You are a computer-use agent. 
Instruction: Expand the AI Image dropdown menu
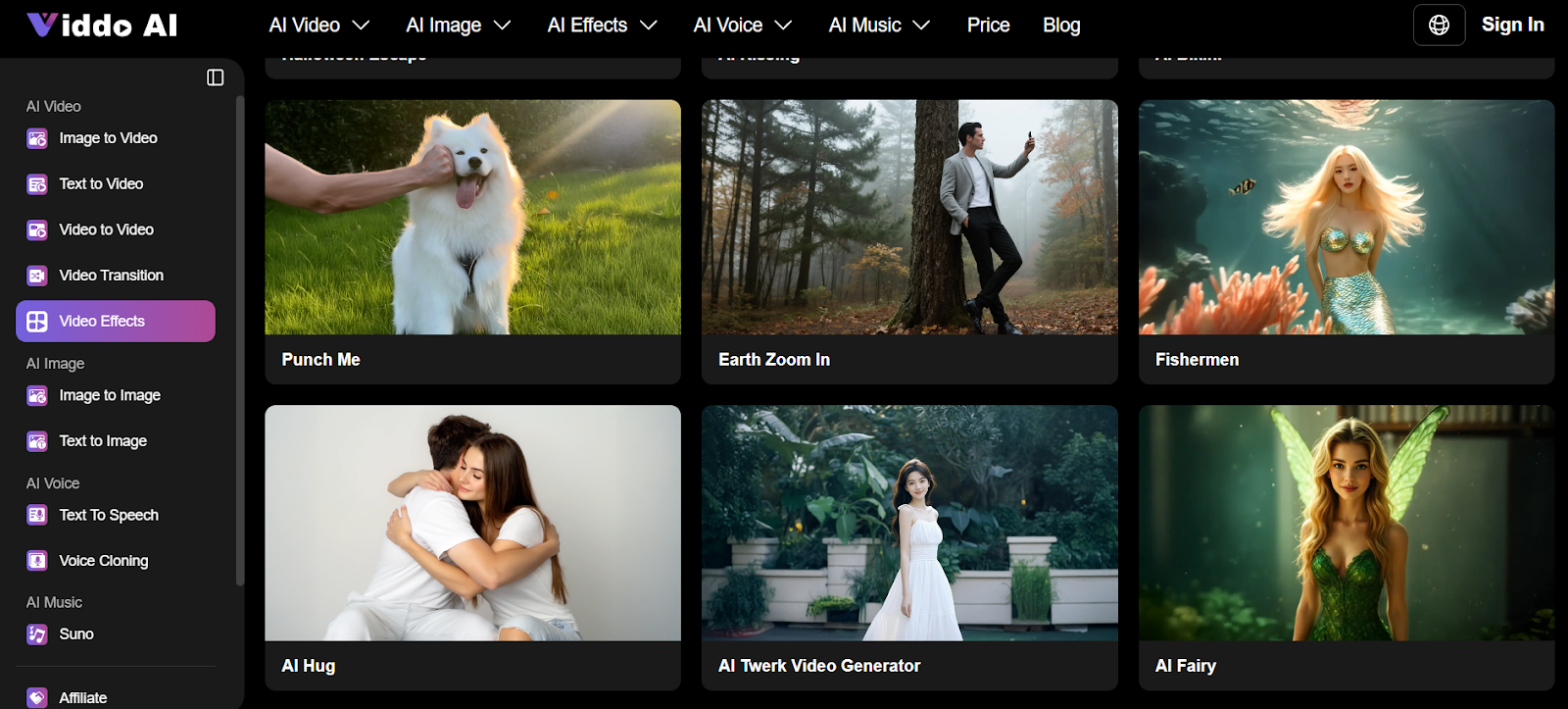(x=458, y=25)
